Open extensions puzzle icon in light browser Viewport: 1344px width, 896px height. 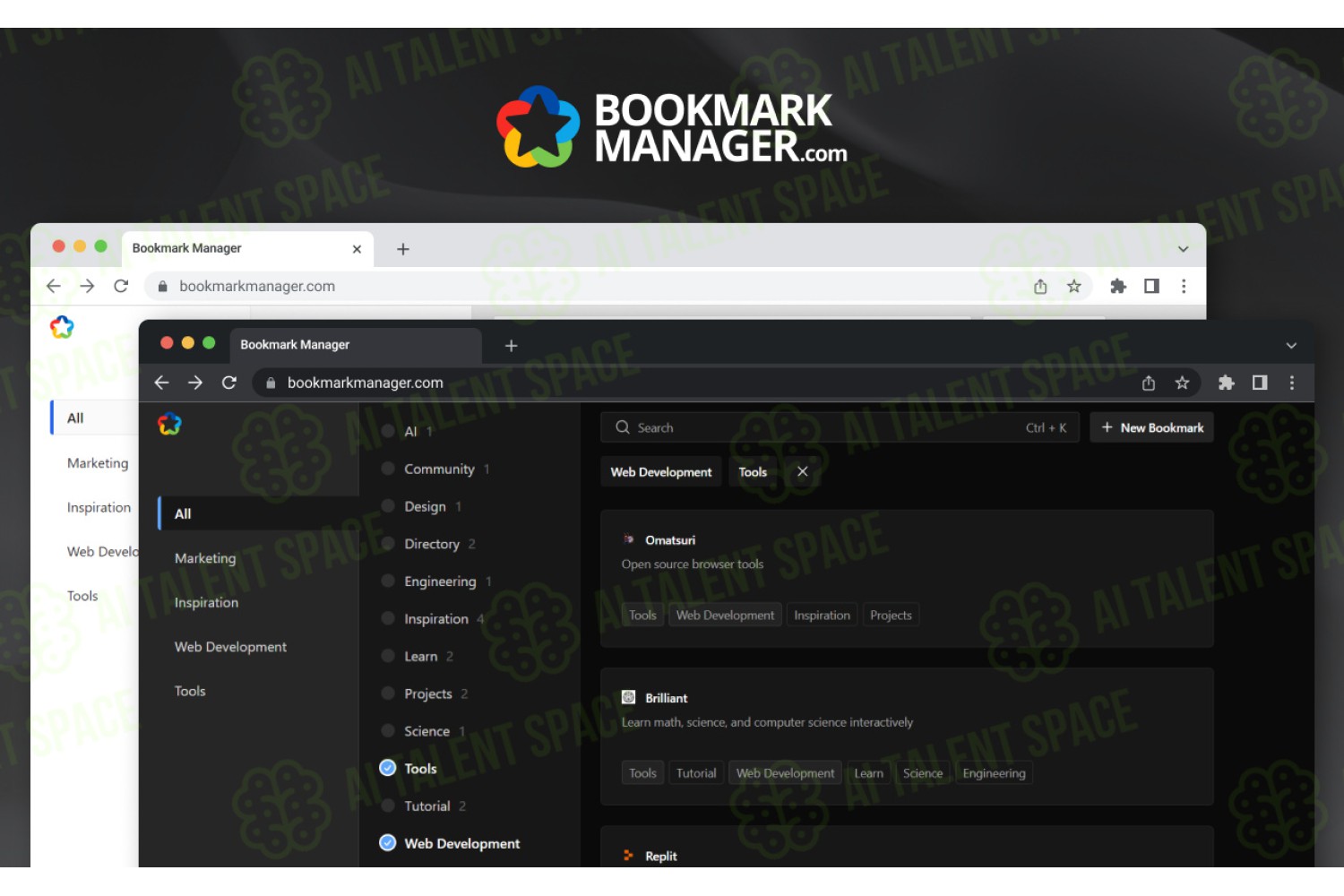click(x=1118, y=286)
